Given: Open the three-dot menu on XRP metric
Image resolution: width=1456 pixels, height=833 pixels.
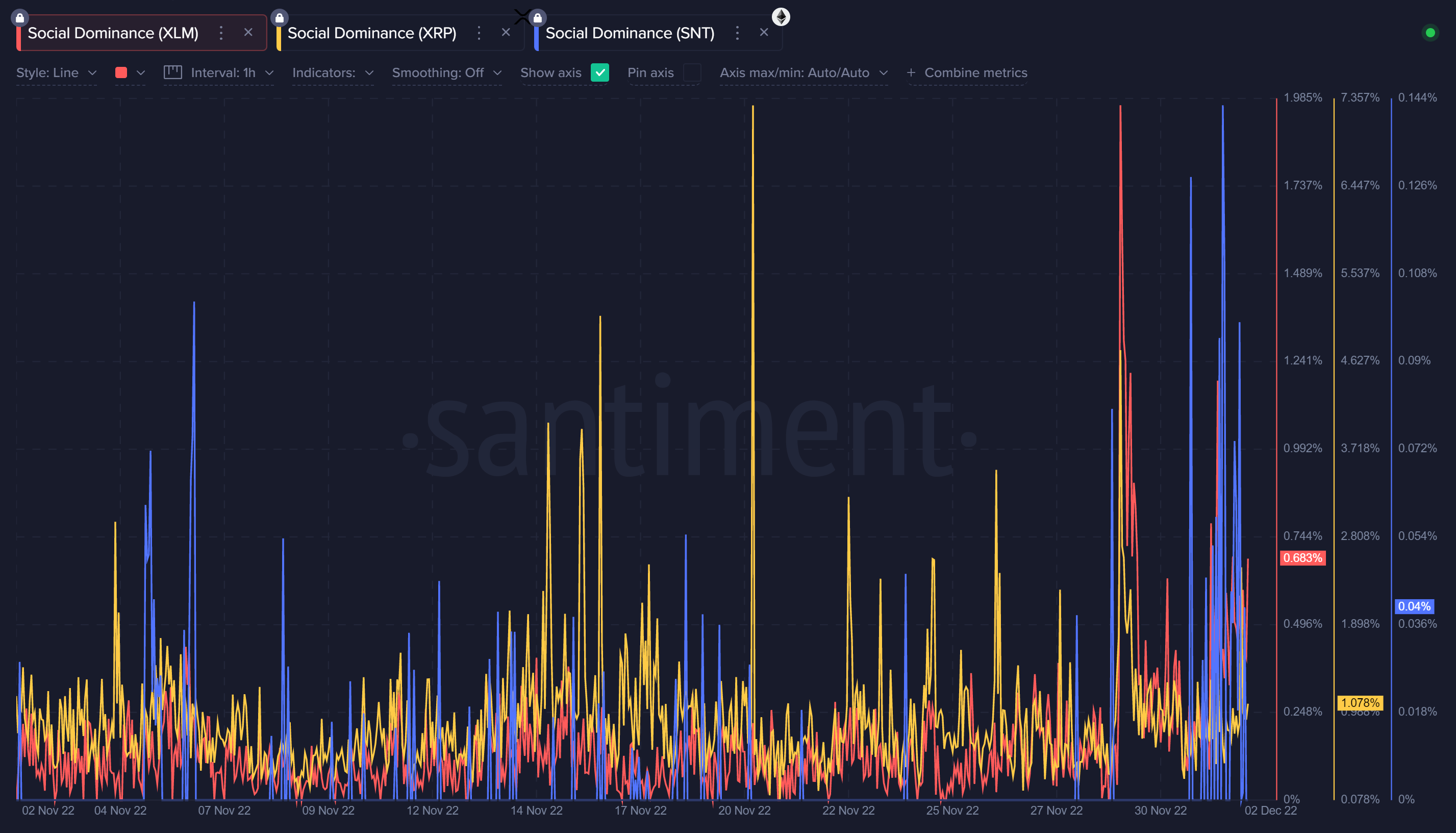Looking at the screenshot, I should (479, 33).
